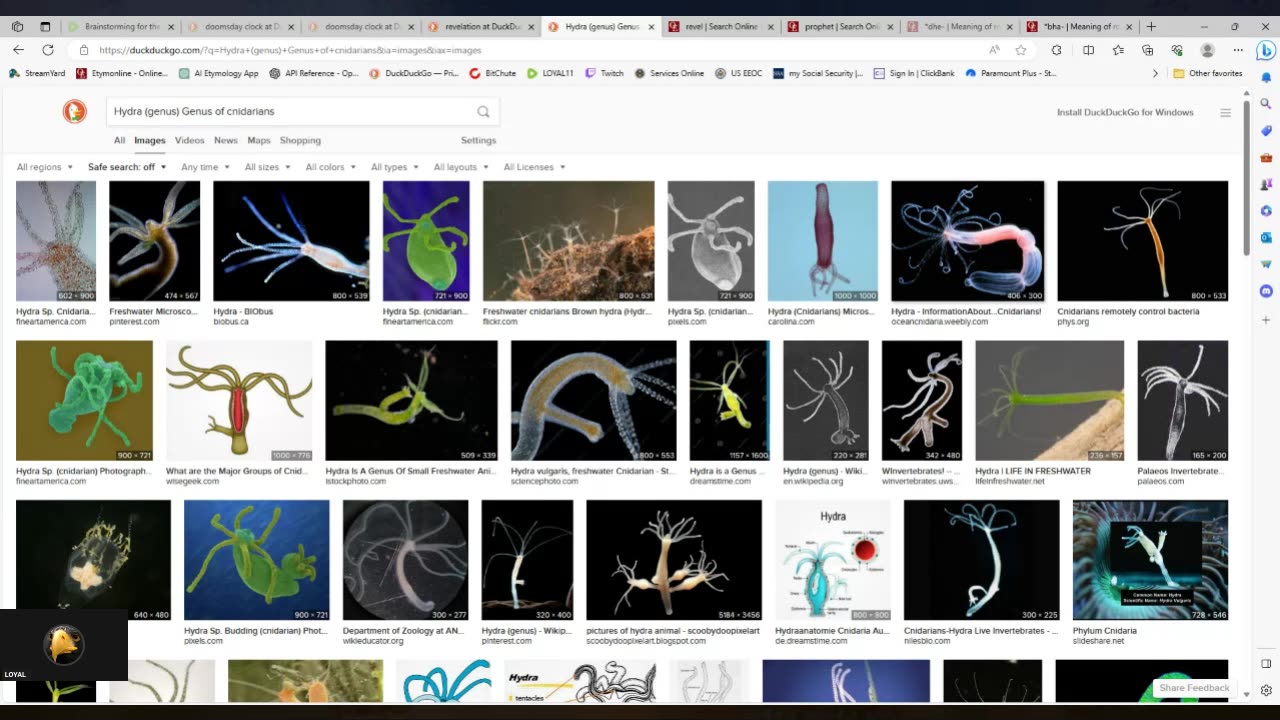Click the Share Feedback button
Image resolution: width=1280 pixels, height=720 pixels.
pyautogui.click(x=1194, y=688)
